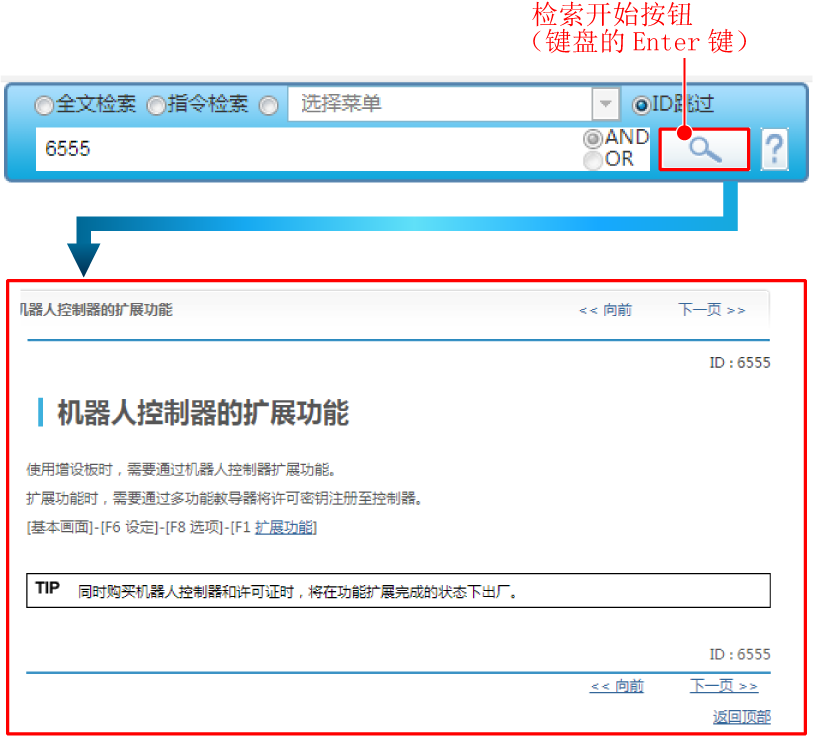
Task: Open the 选择菜单 combo box
Action: [440, 104]
